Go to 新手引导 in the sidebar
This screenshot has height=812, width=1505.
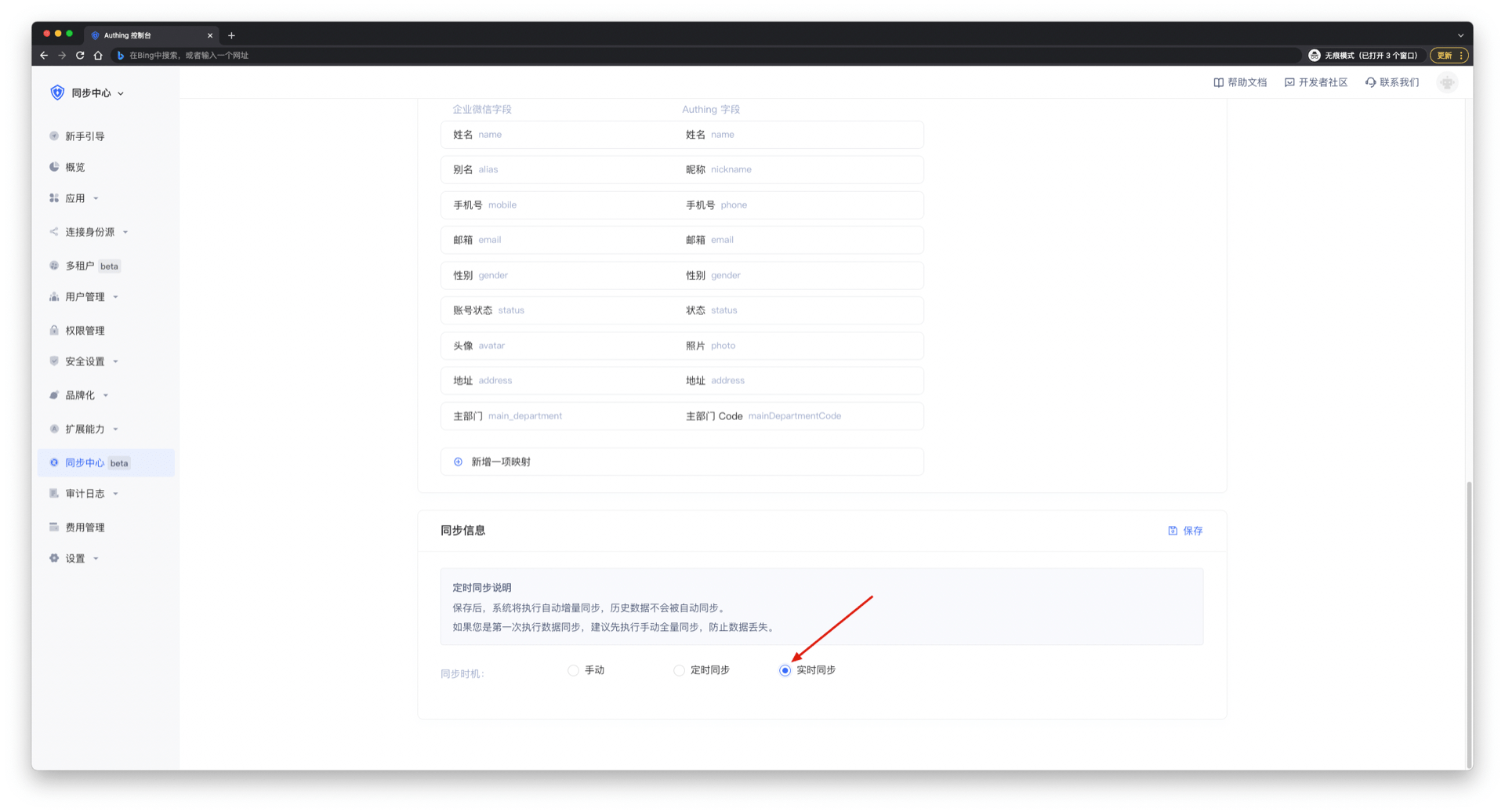point(85,136)
